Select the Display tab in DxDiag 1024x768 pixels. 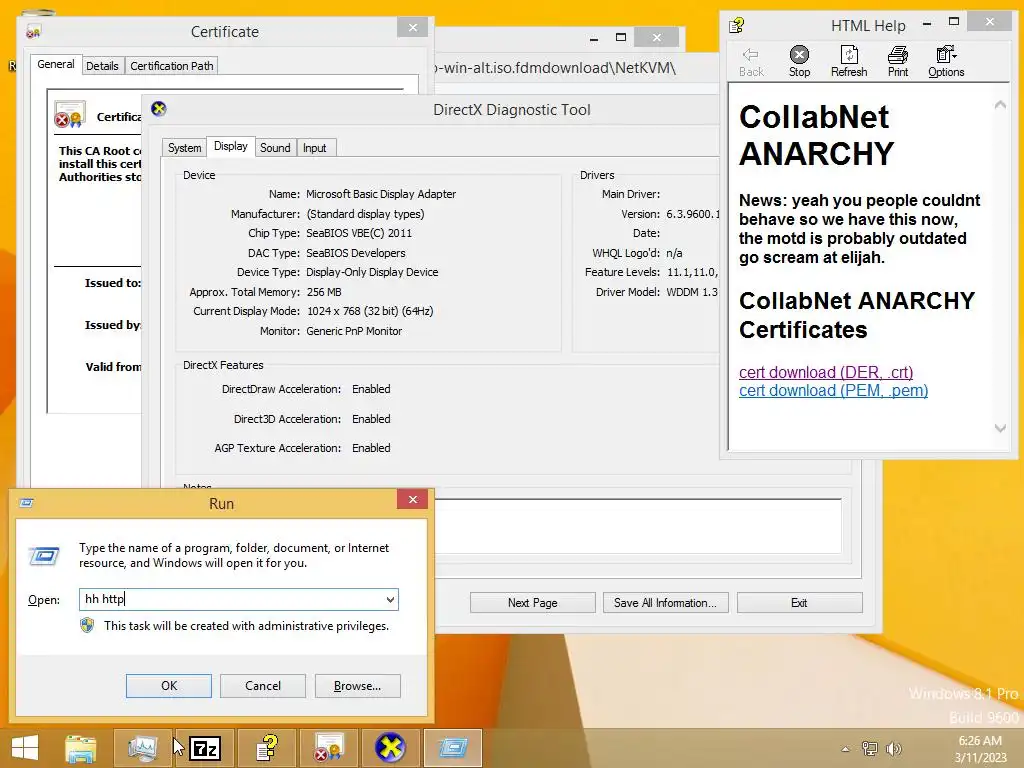(x=231, y=146)
